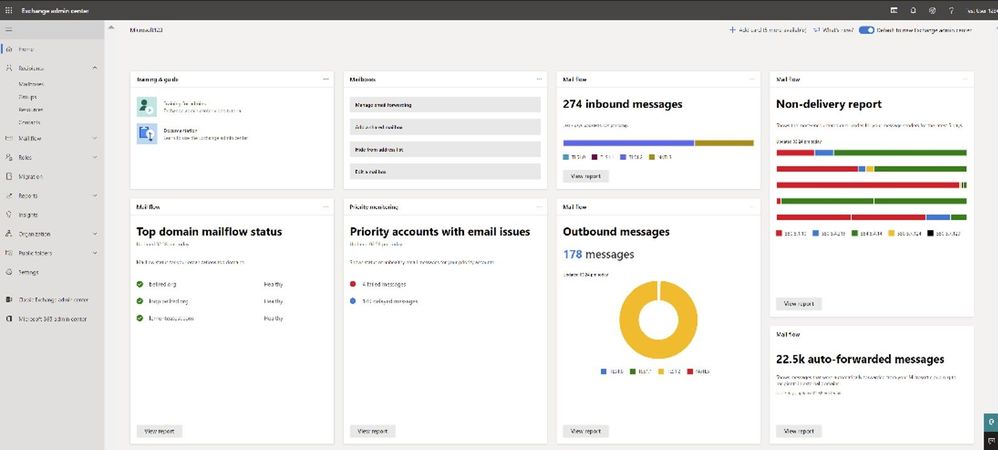Open the help question mark icon
Screen dimensions: 998x450
[952, 11]
